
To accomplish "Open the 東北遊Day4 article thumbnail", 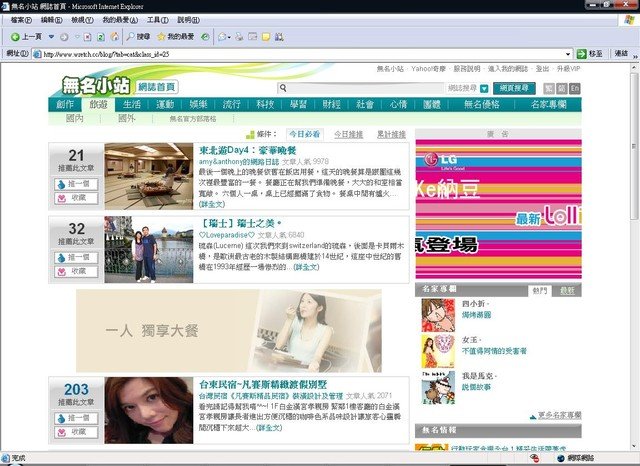I will point(149,176).
